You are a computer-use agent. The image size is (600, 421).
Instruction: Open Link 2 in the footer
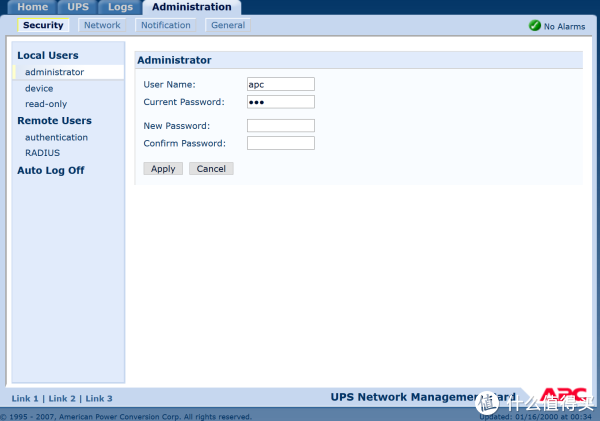[62, 399]
